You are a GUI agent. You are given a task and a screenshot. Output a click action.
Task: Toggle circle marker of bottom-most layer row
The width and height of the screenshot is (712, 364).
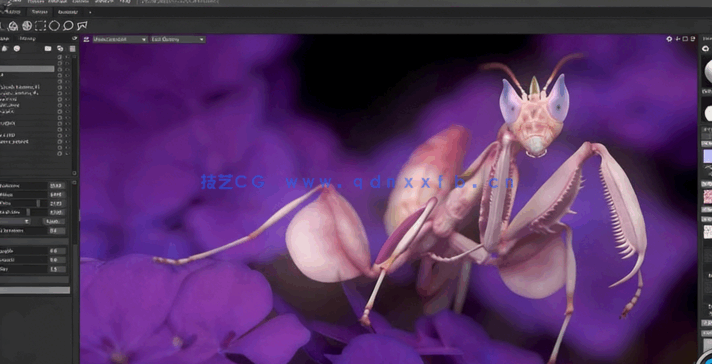click(x=59, y=153)
